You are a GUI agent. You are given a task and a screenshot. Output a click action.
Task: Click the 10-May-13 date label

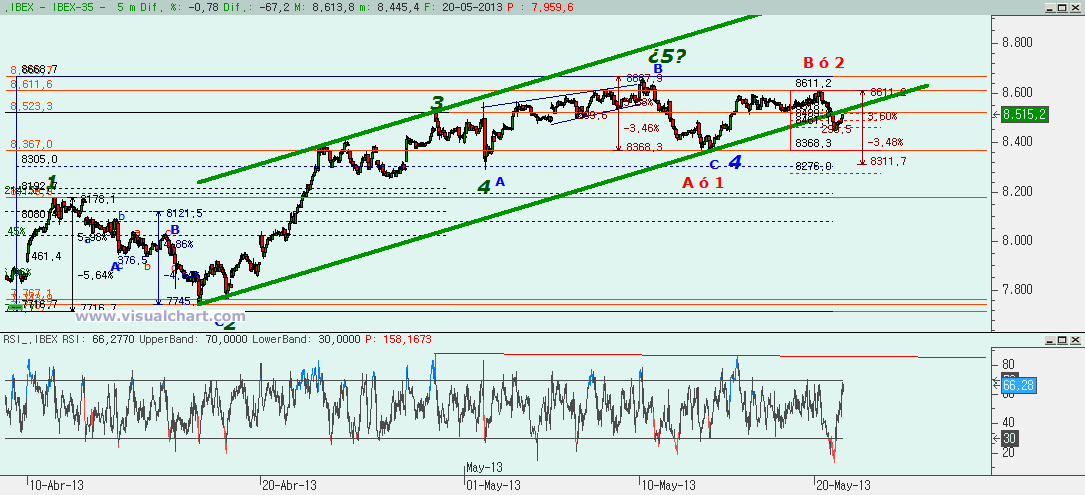(669, 485)
